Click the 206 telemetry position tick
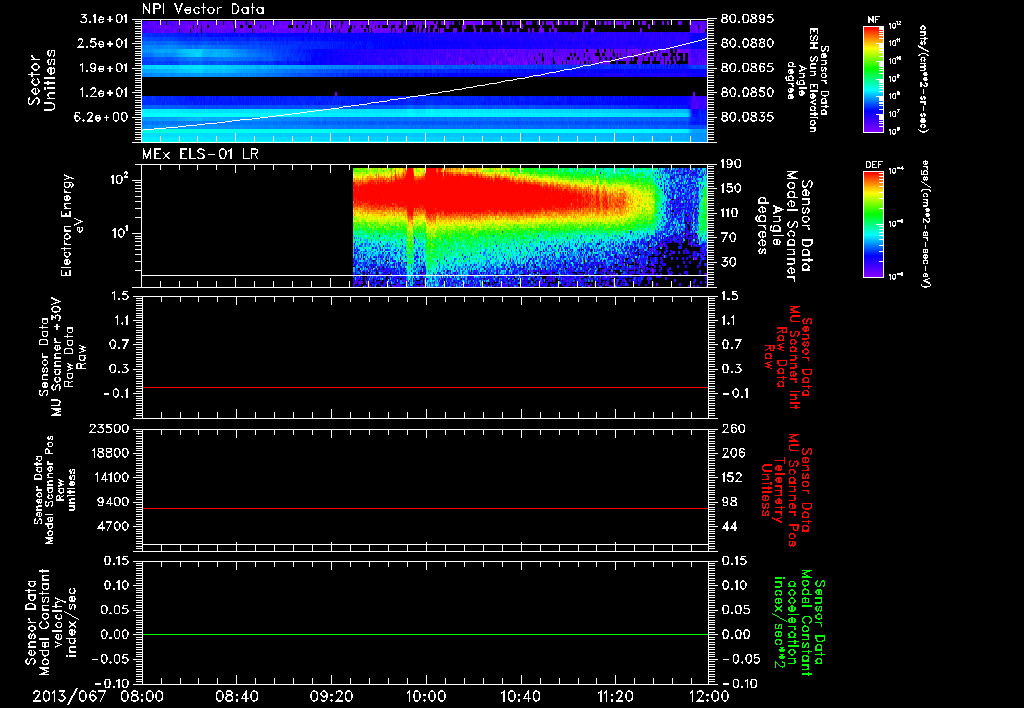This screenshot has height=708, width=1024. coord(732,453)
